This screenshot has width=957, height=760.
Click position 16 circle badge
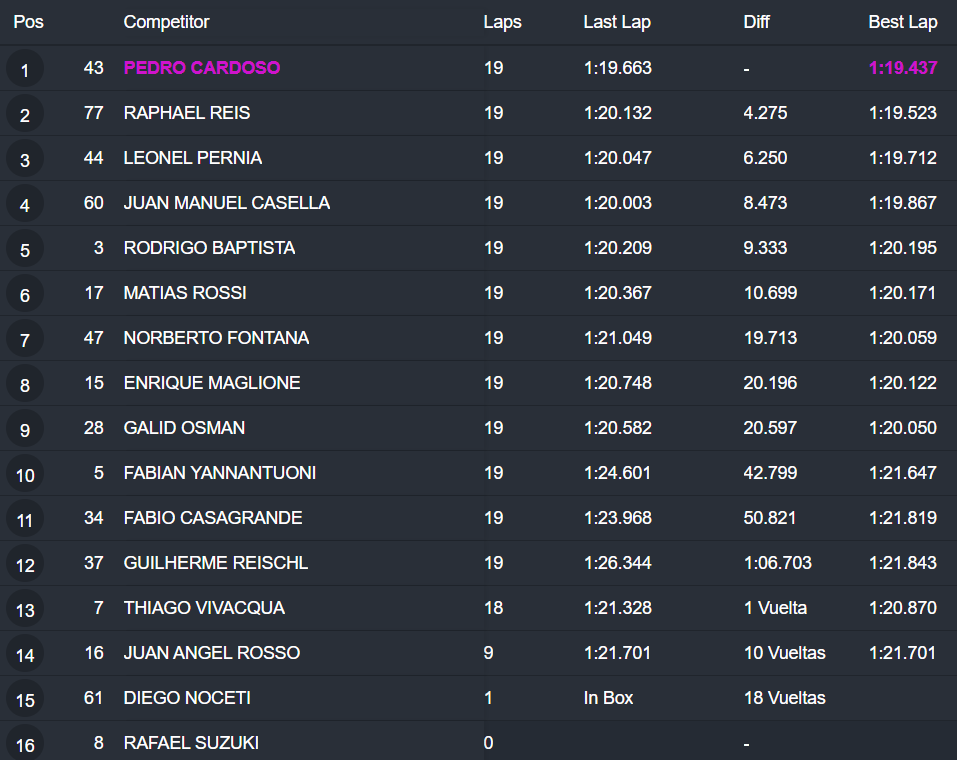coord(25,744)
